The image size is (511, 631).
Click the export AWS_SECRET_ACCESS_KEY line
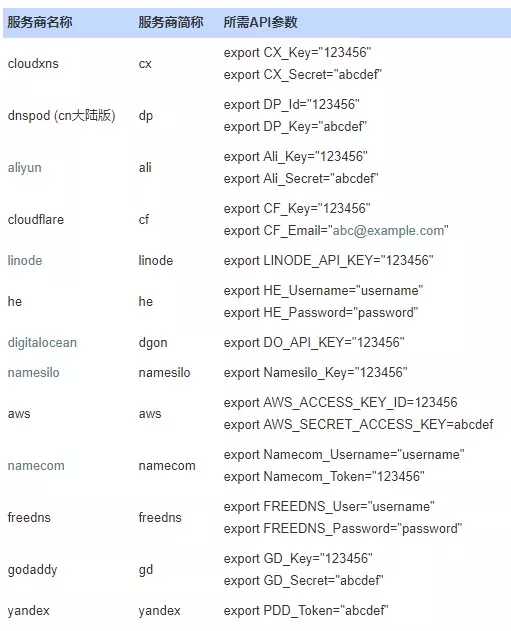tap(359, 424)
